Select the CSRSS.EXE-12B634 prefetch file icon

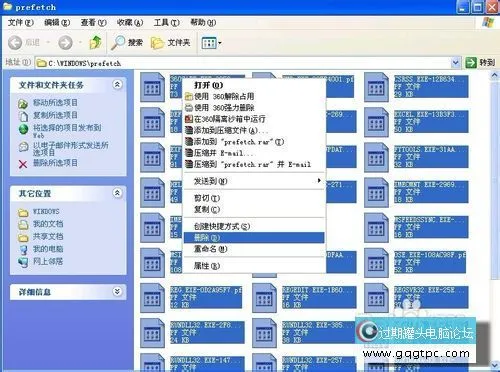(x=376, y=87)
